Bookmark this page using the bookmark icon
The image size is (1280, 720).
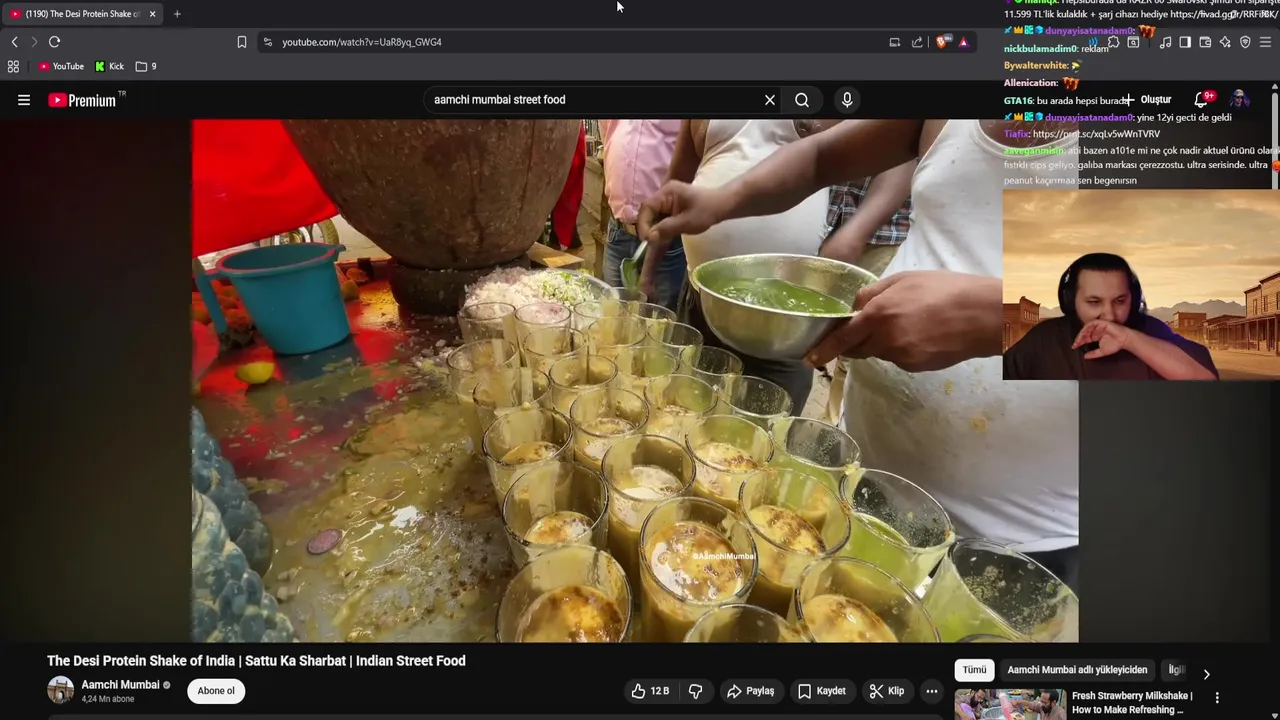pyautogui.click(x=241, y=42)
